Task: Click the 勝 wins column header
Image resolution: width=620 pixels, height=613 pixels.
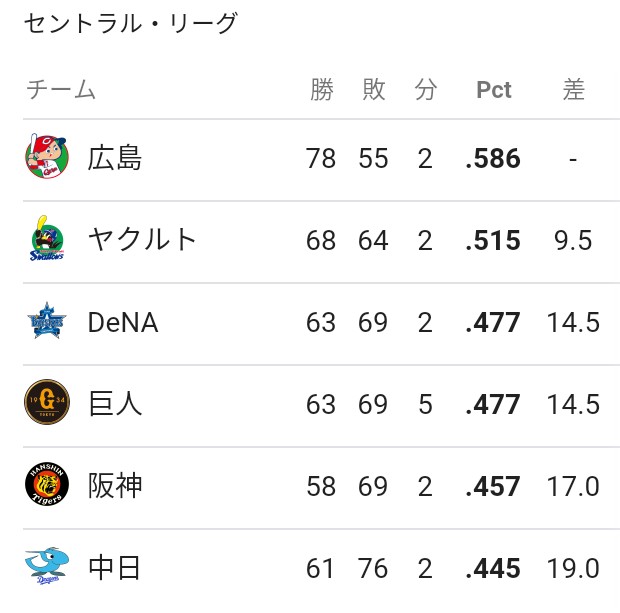Action: tap(321, 89)
